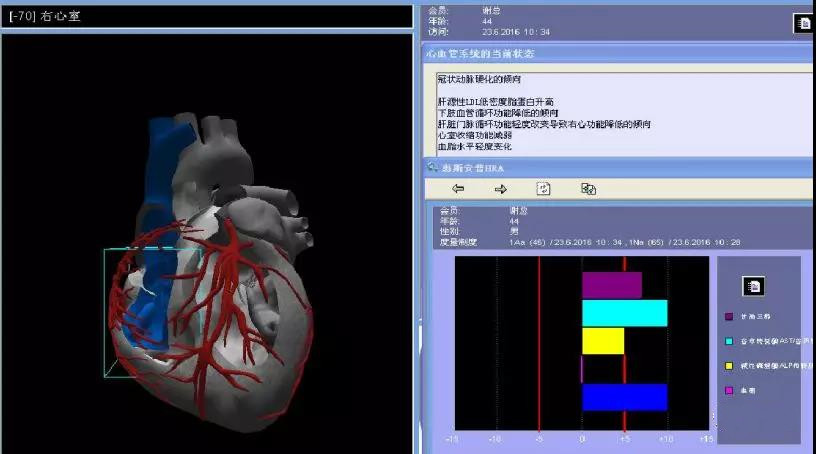
Task: Click the '+5' axis label under chart
Action: pos(624,439)
